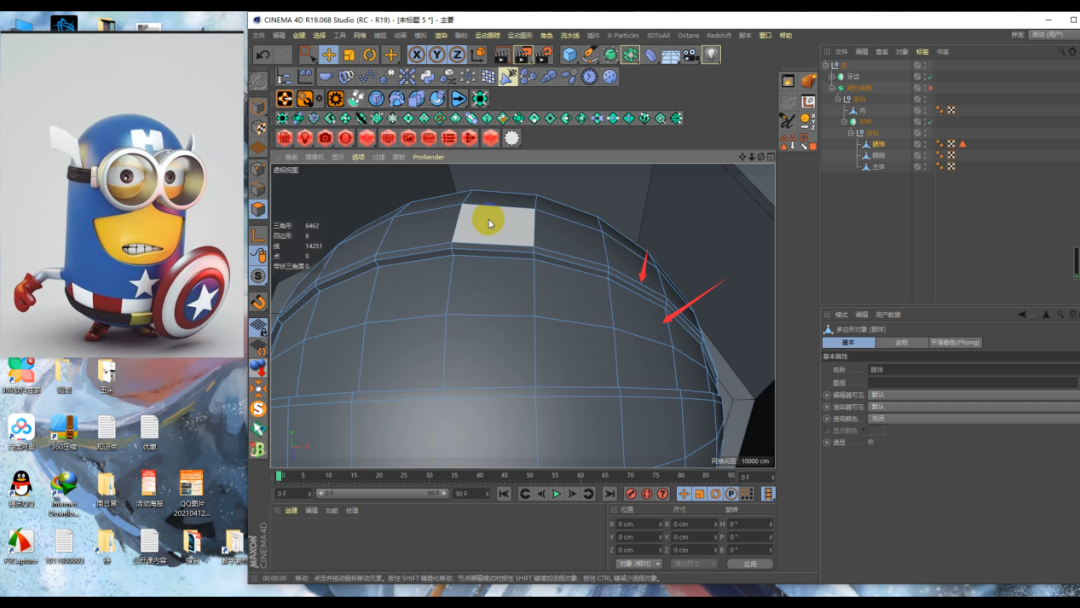Toggle green checkmark on 牙齿 row
Image resolution: width=1080 pixels, height=608 pixels.
(931, 76)
